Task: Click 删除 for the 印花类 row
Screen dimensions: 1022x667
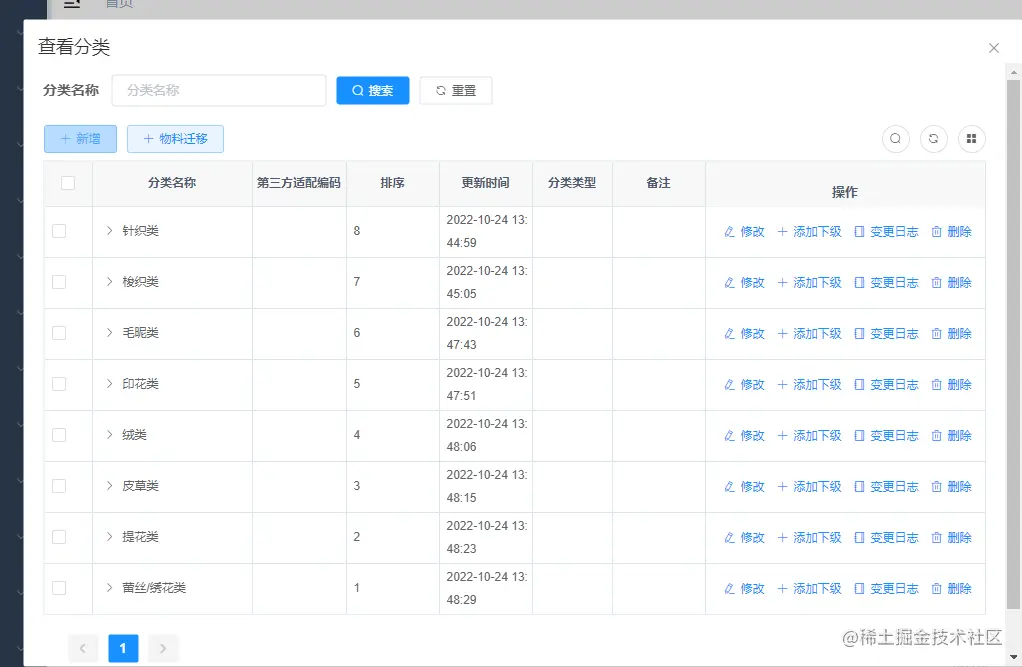Action: point(951,385)
